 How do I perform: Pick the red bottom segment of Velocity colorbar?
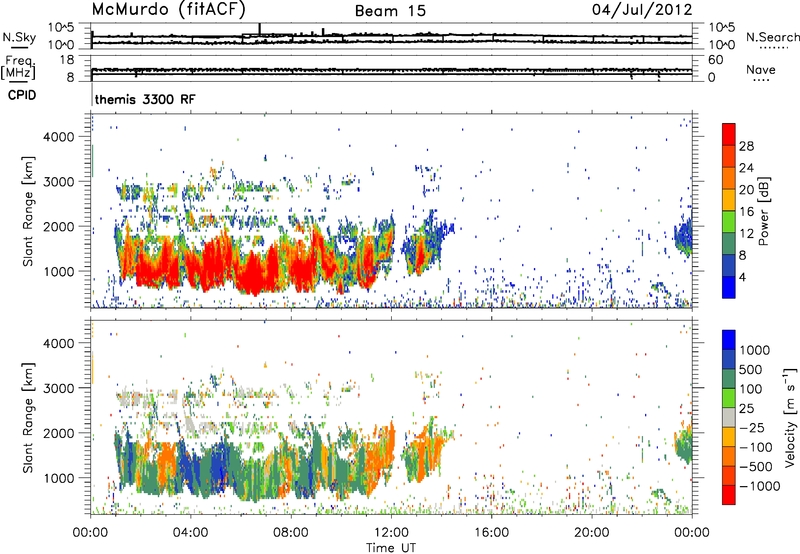click(729, 495)
